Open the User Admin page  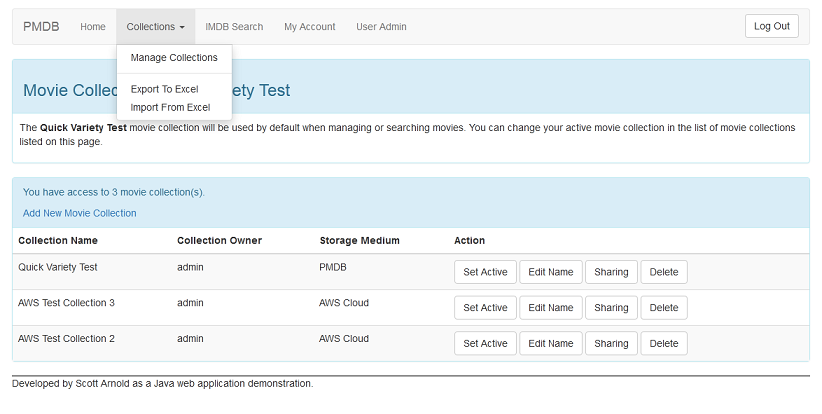coord(381,27)
